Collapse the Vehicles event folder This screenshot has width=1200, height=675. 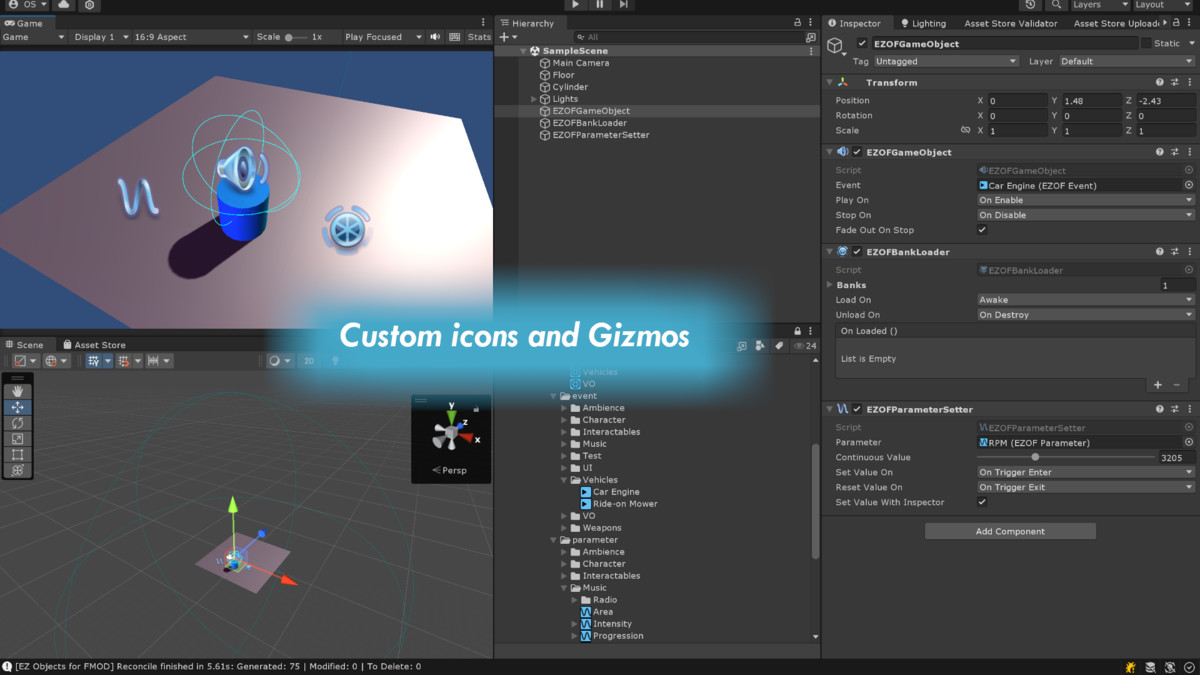tap(565, 480)
